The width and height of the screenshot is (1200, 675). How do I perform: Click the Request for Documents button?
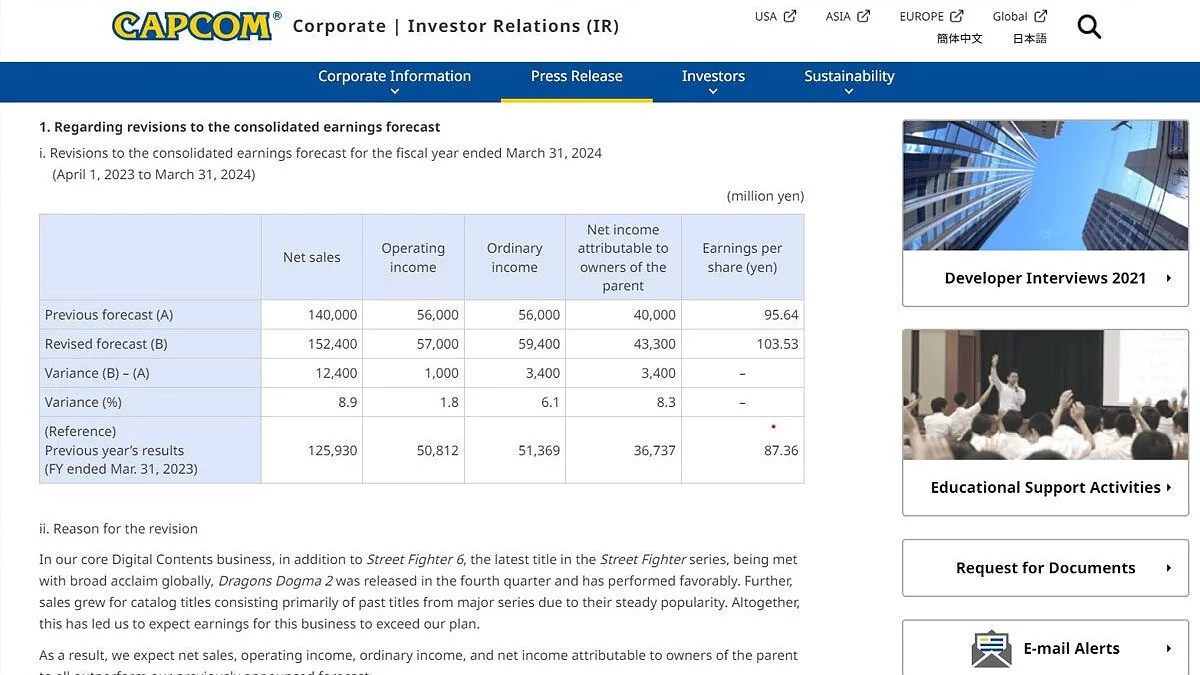click(1045, 568)
